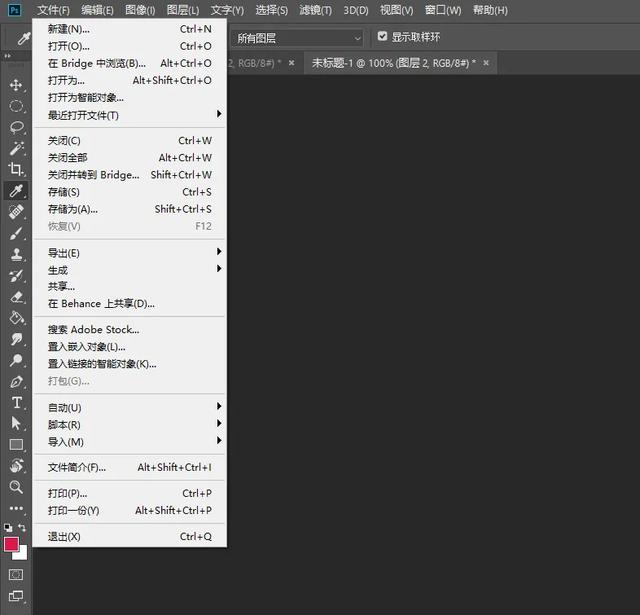Open the 3D(D) menu
The height and width of the screenshot is (615, 640).
(356, 10)
